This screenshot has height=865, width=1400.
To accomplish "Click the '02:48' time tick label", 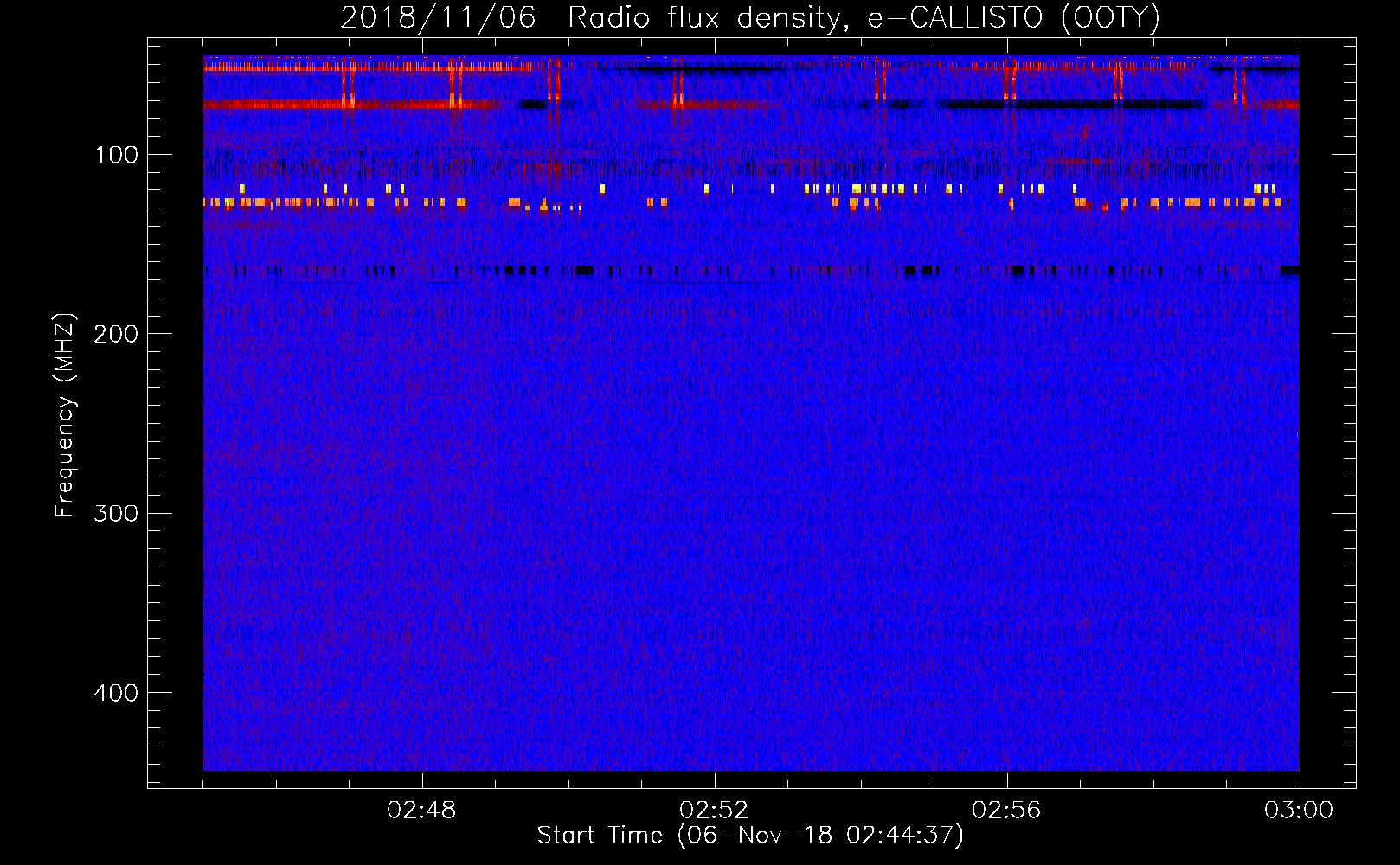I will [x=421, y=811].
